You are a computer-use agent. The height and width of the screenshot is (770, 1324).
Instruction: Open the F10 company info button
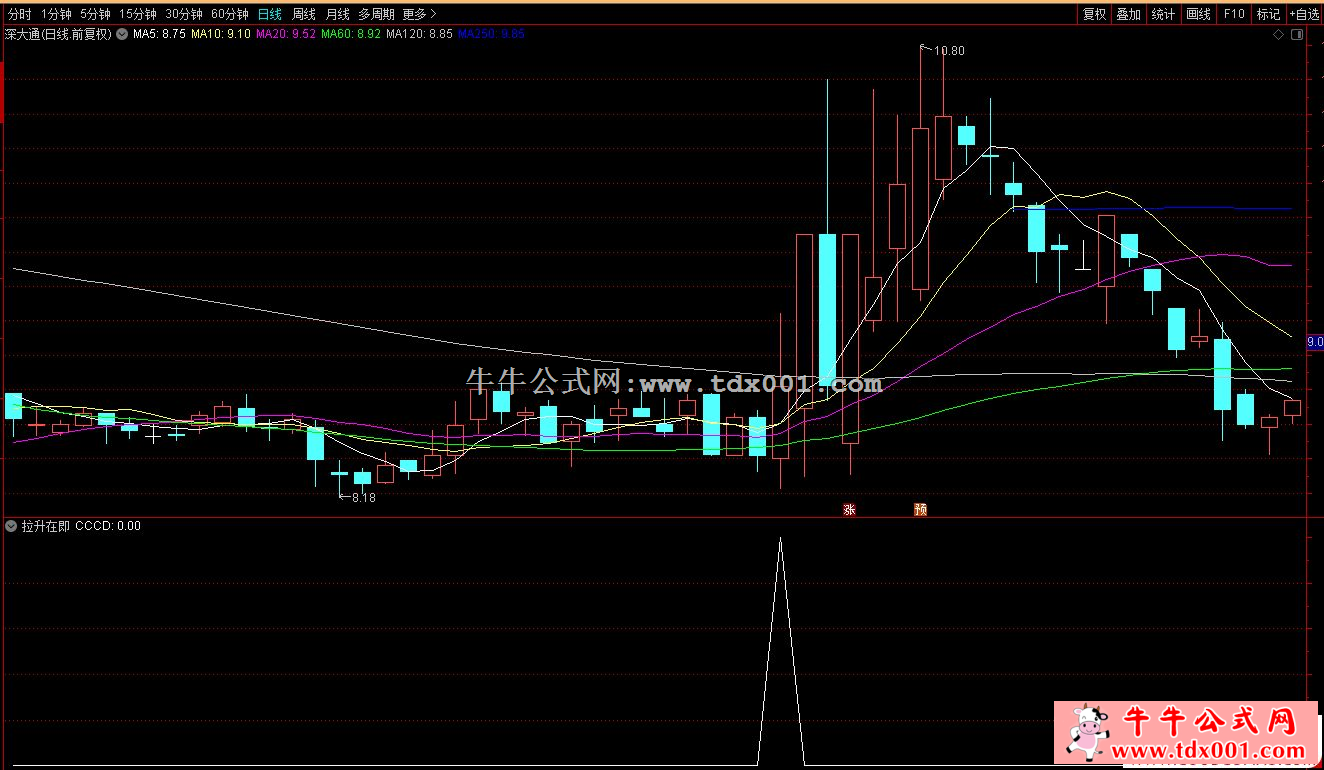pyautogui.click(x=1234, y=14)
